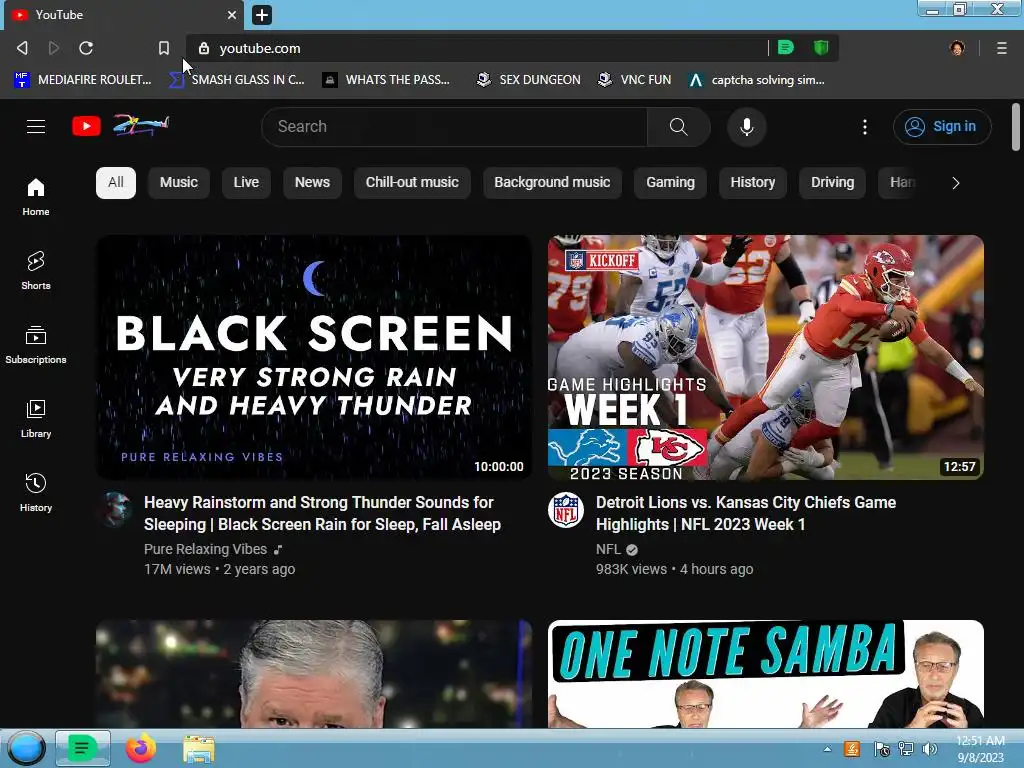Open MEDIAFIRE ROULET... bookmark
1024x768 pixels.
tap(83, 80)
